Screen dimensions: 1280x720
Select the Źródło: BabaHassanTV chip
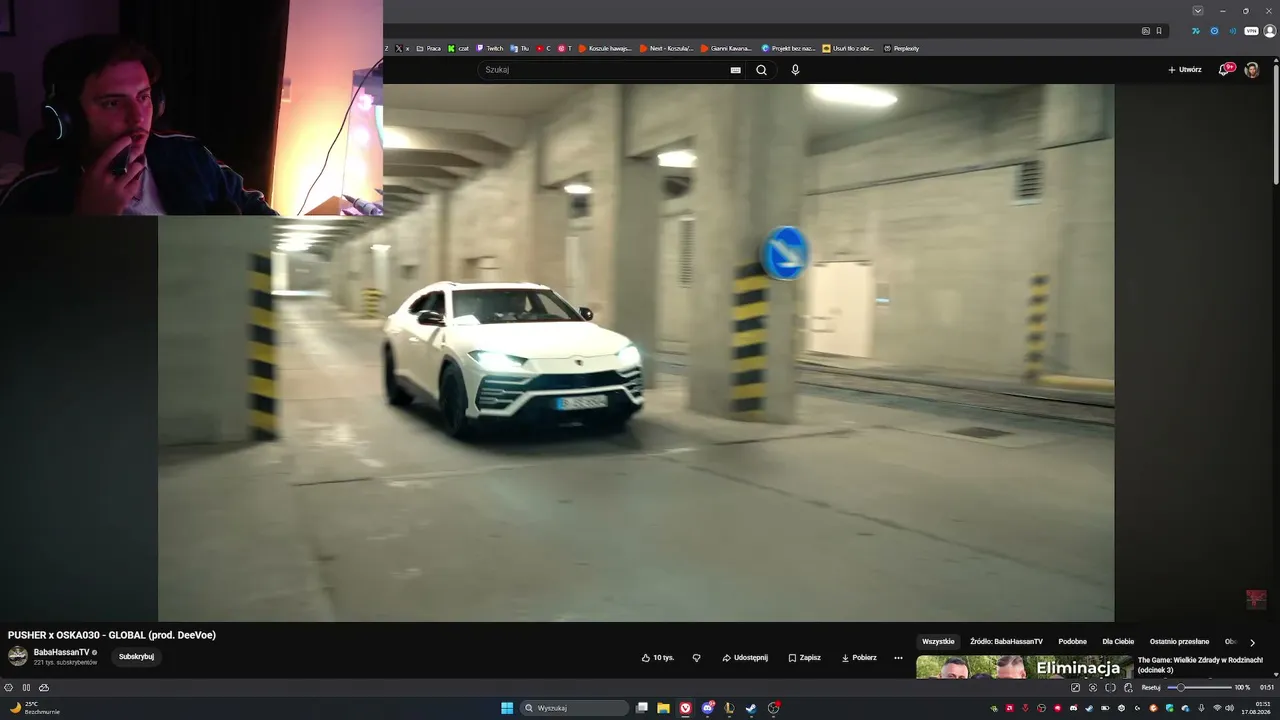point(1006,642)
